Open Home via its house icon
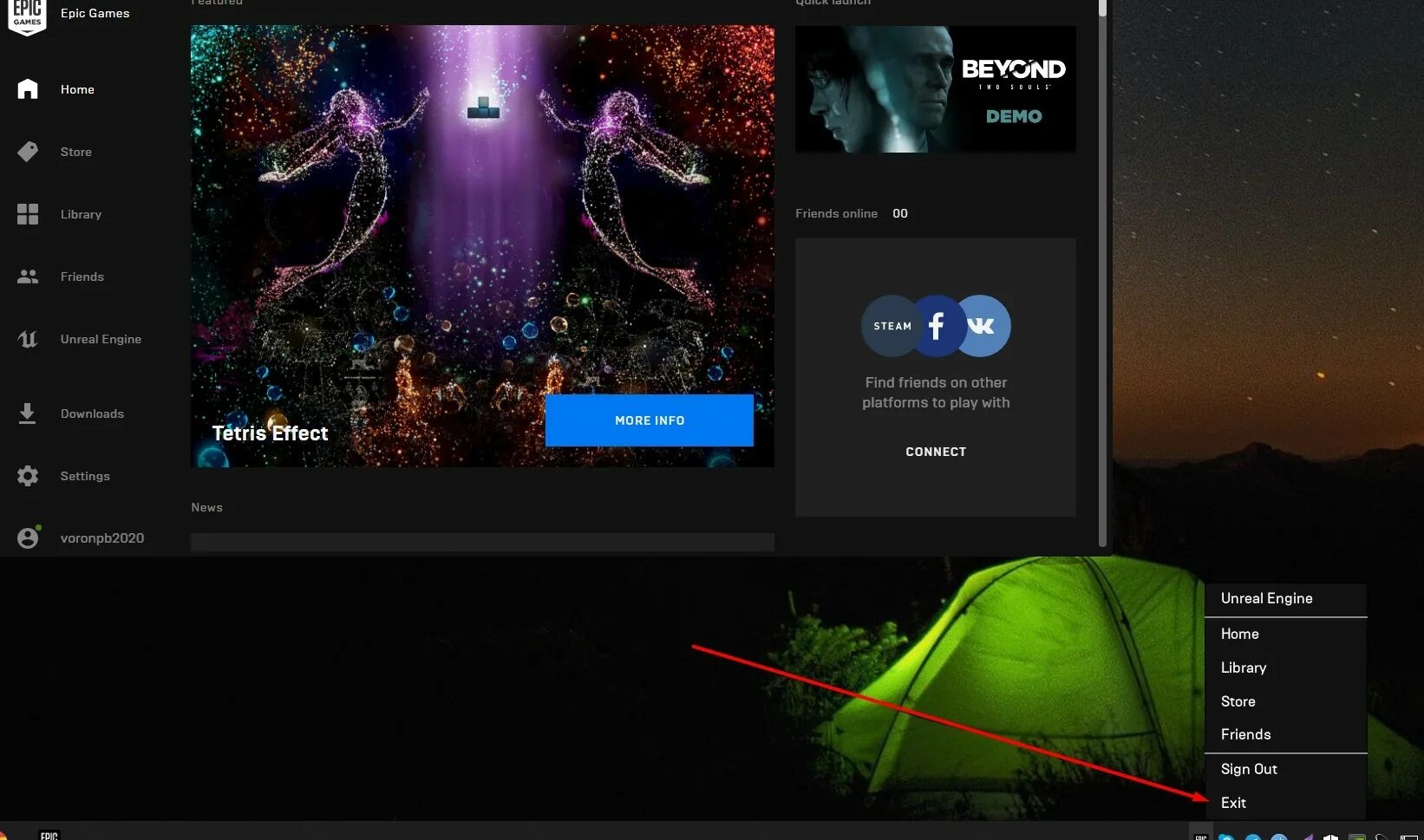This screenshot has width=1424, height=840. coord(28,89)
